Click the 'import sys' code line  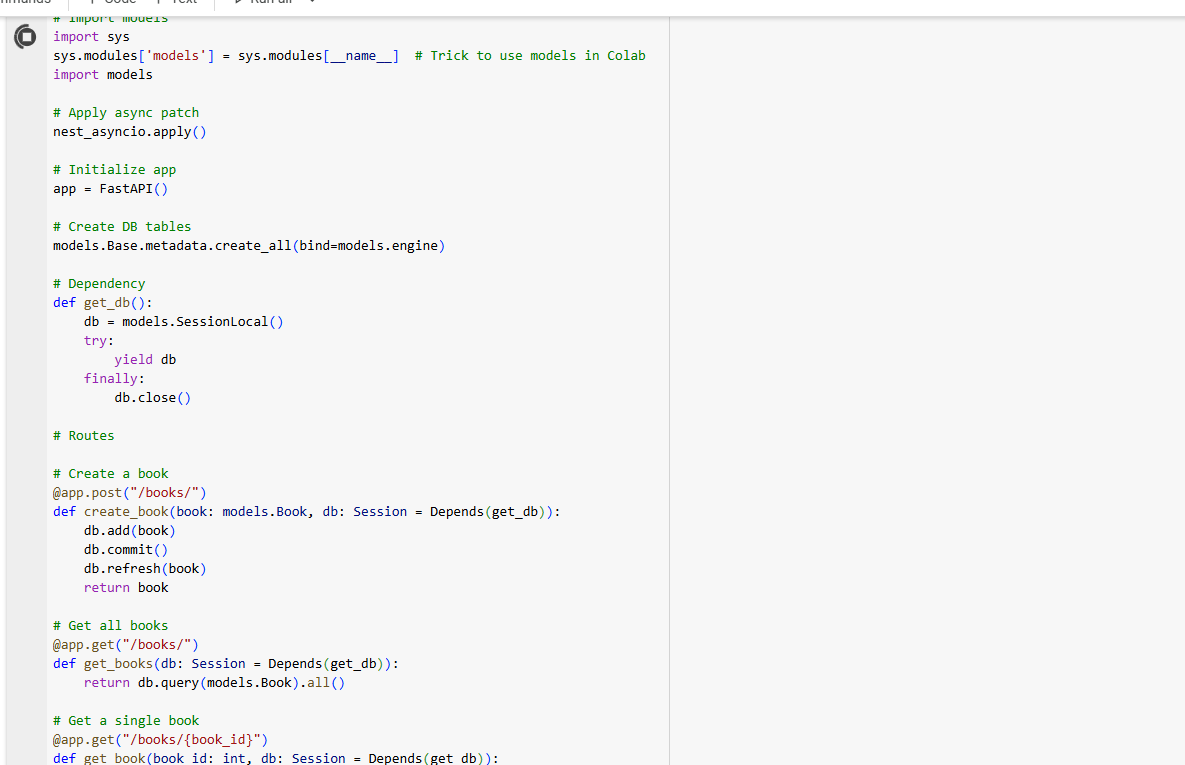click(x=91, y=36)
